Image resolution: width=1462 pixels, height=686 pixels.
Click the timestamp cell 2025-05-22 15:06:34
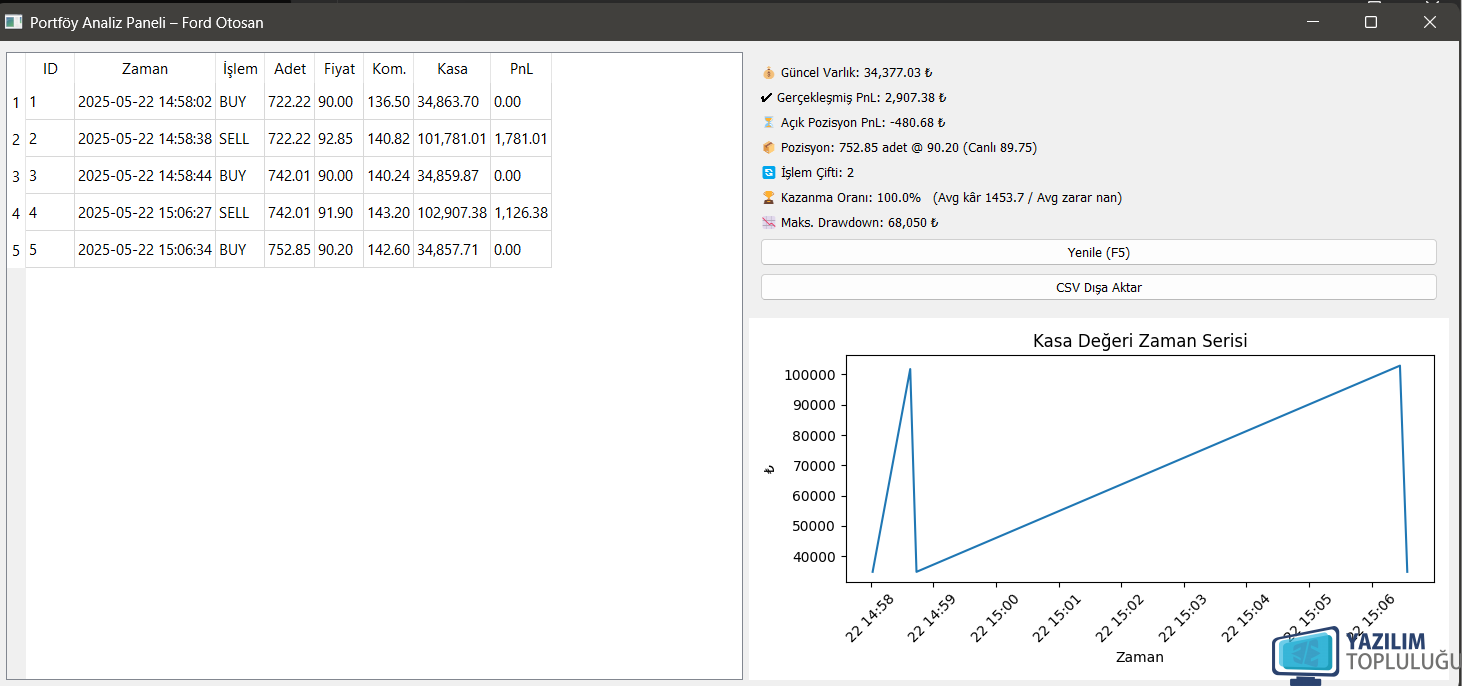[x=145, y=250]
